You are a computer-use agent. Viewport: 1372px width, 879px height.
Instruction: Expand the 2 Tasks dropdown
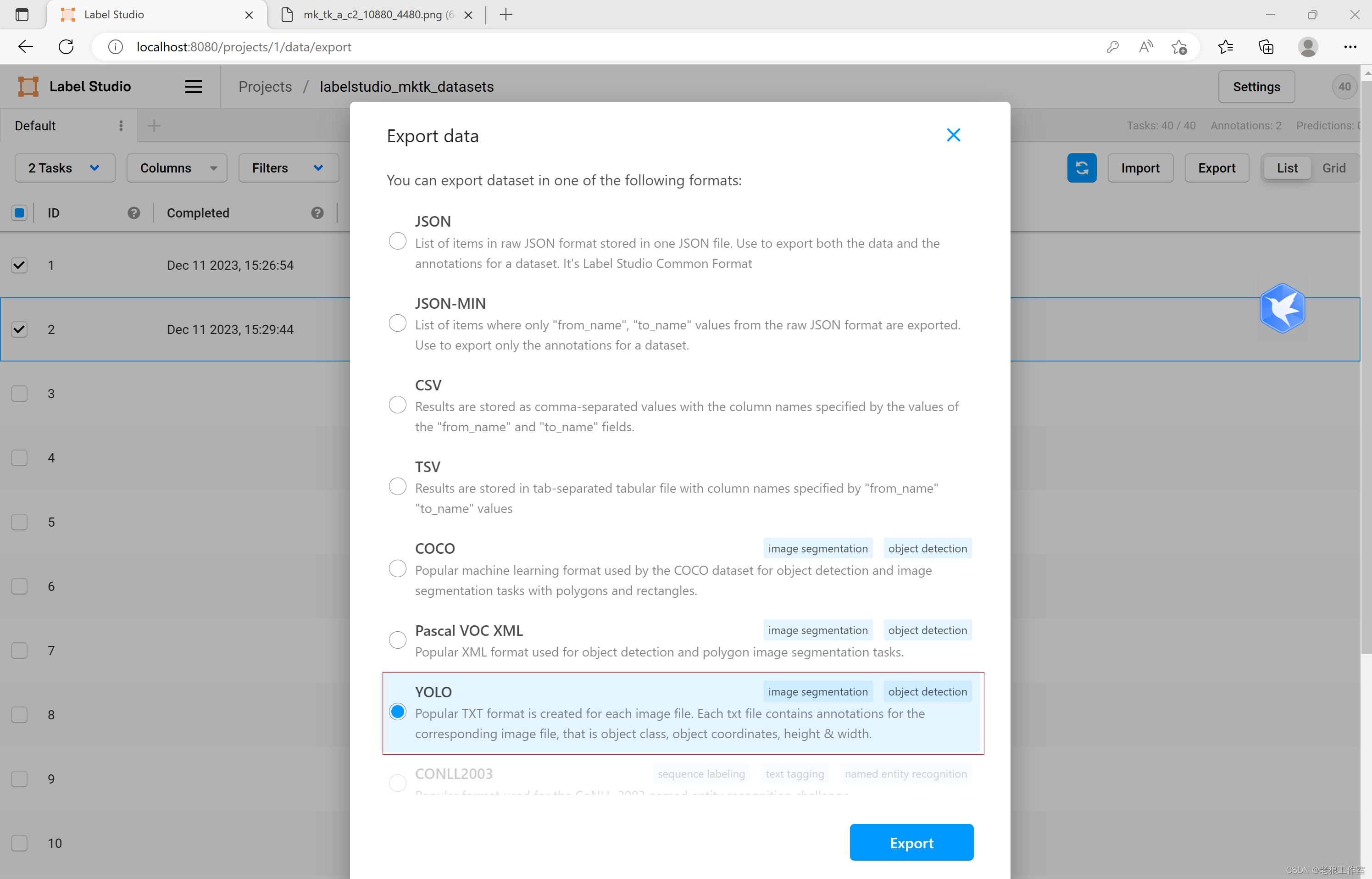pos(65,168)
